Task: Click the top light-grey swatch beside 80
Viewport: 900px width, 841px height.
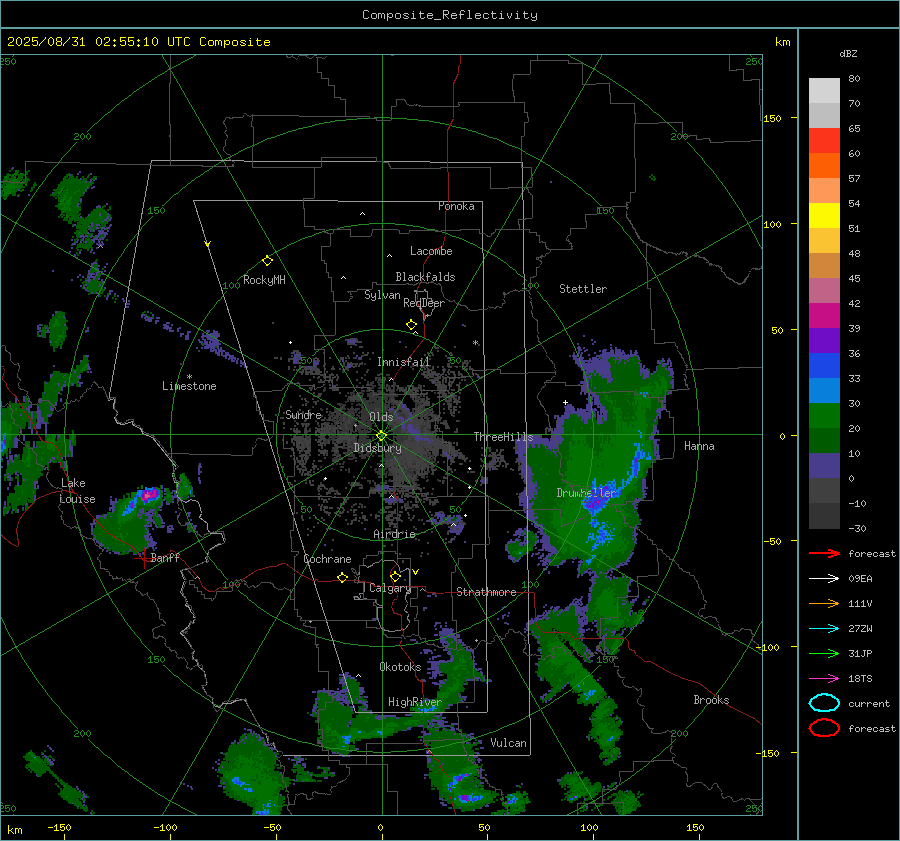Action: pyautogui.click(x=824, y=91)
